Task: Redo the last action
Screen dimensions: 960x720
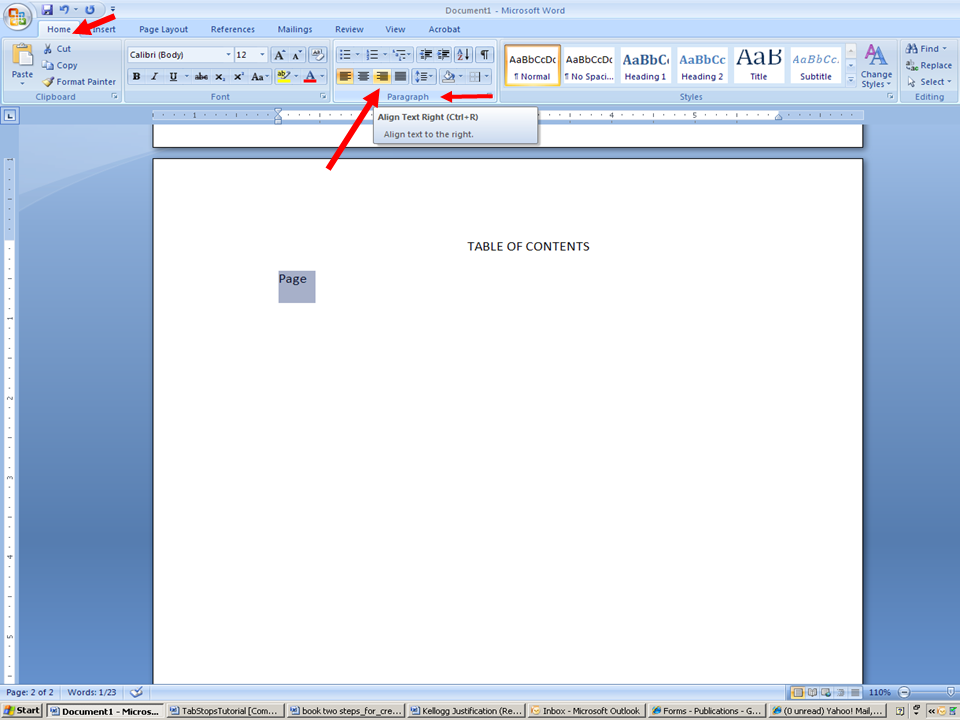Action: click(x=90, y=9)
